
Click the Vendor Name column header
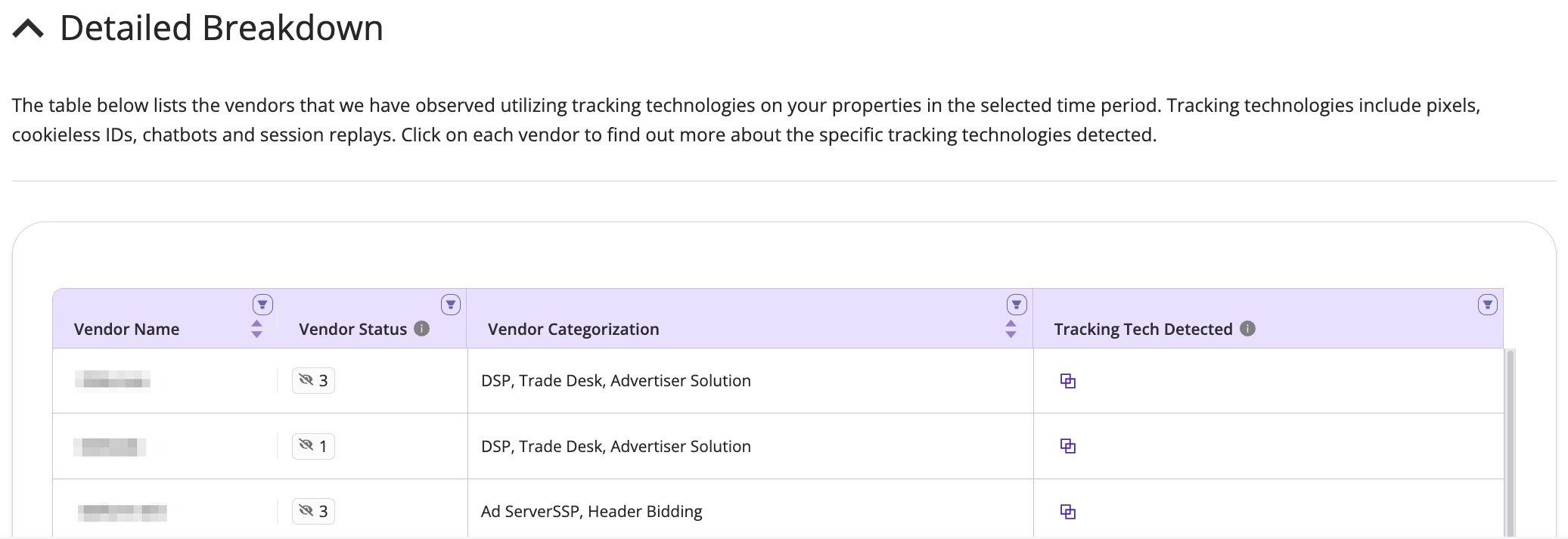click(x=126, y=329)
